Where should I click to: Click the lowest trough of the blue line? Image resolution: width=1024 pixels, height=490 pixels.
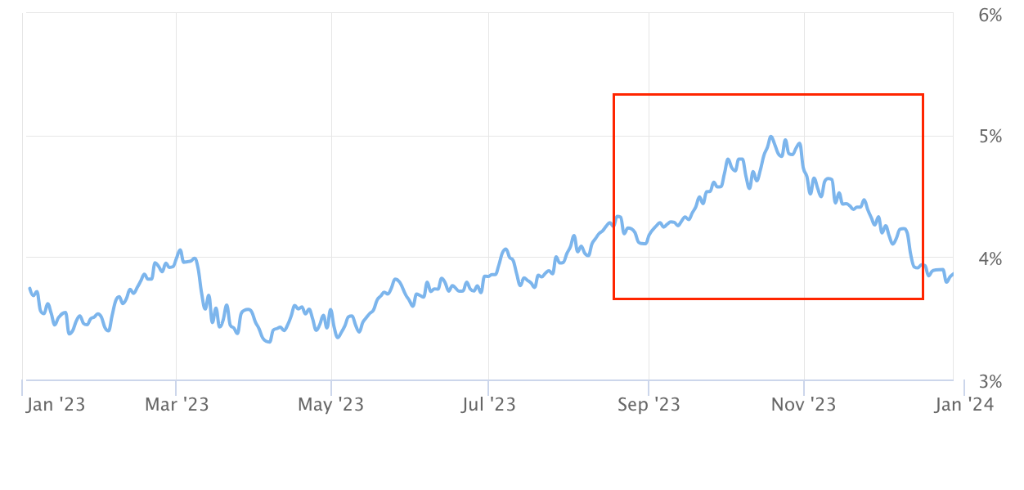click(268, 341)
